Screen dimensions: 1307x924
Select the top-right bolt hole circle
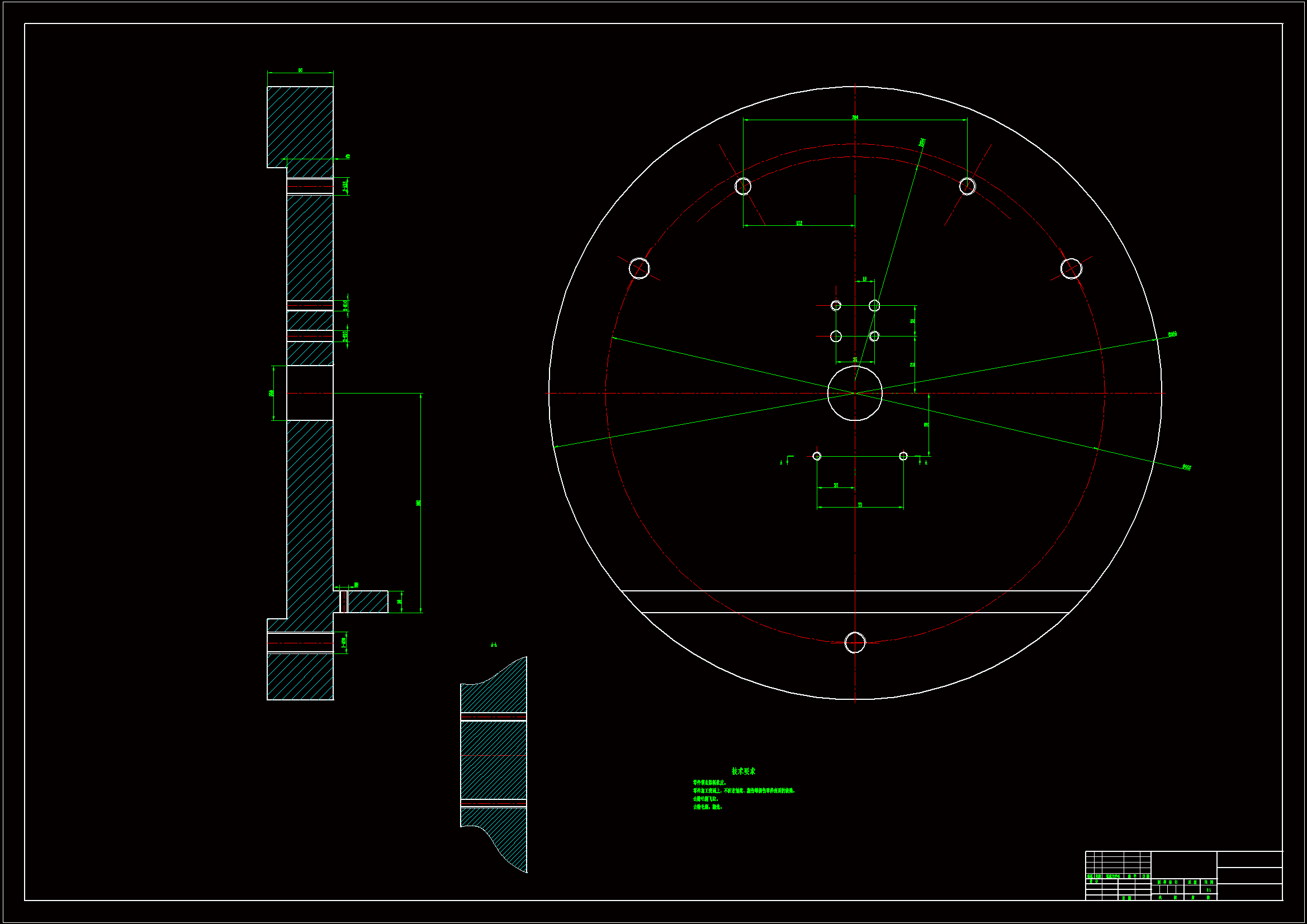[967, 186]
